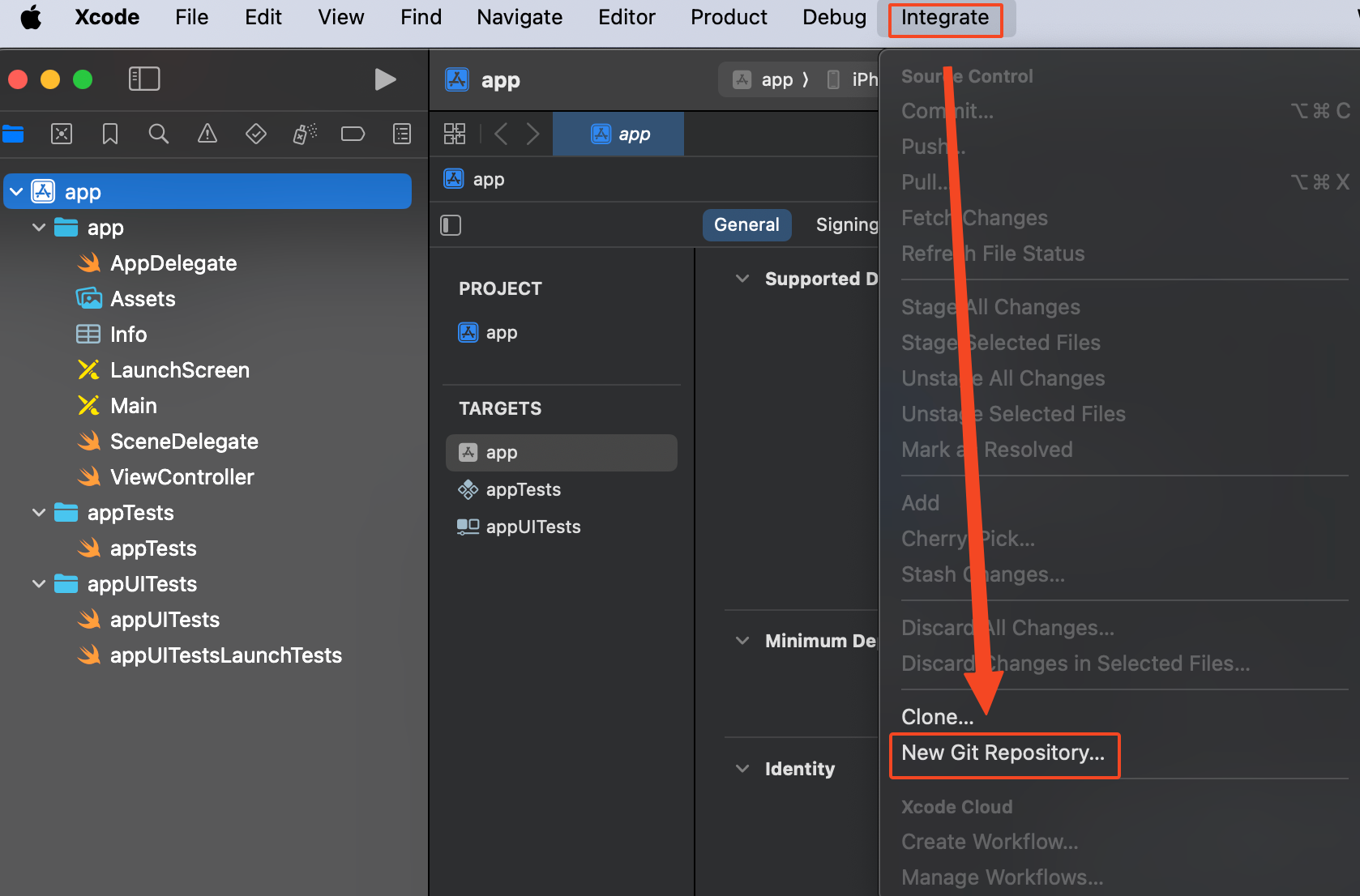The width and height of the screenshot is (1360, 896).
Task: Open the Report navigator icon
Action: [402, 134]
